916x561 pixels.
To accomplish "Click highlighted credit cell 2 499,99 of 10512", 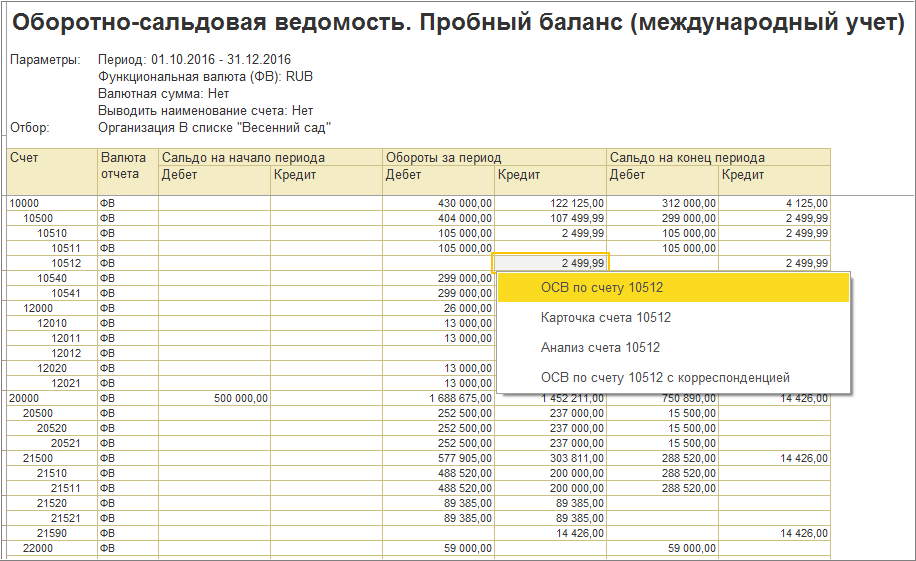I will pyautogui.click(x=551, y=263).
